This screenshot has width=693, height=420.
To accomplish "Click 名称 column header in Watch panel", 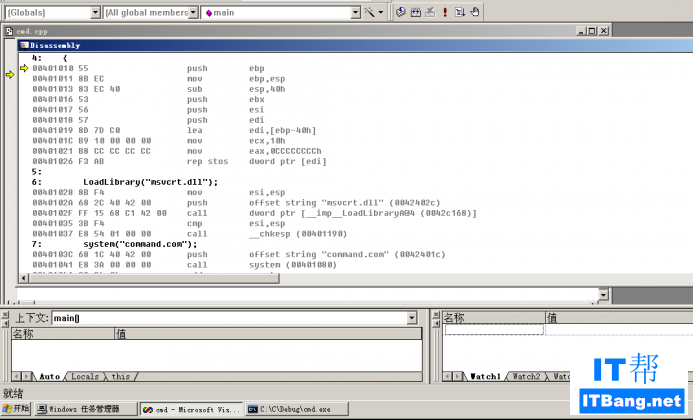I will (494, 317).
